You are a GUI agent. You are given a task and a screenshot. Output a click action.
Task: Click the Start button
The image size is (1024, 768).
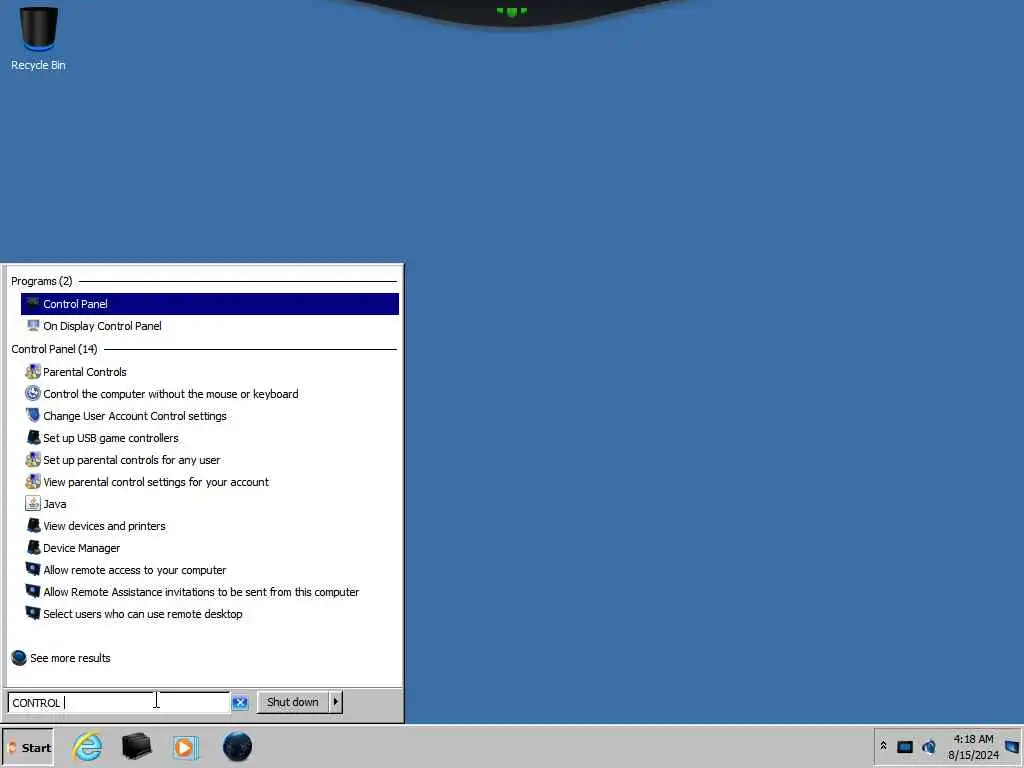pos(28,748)
